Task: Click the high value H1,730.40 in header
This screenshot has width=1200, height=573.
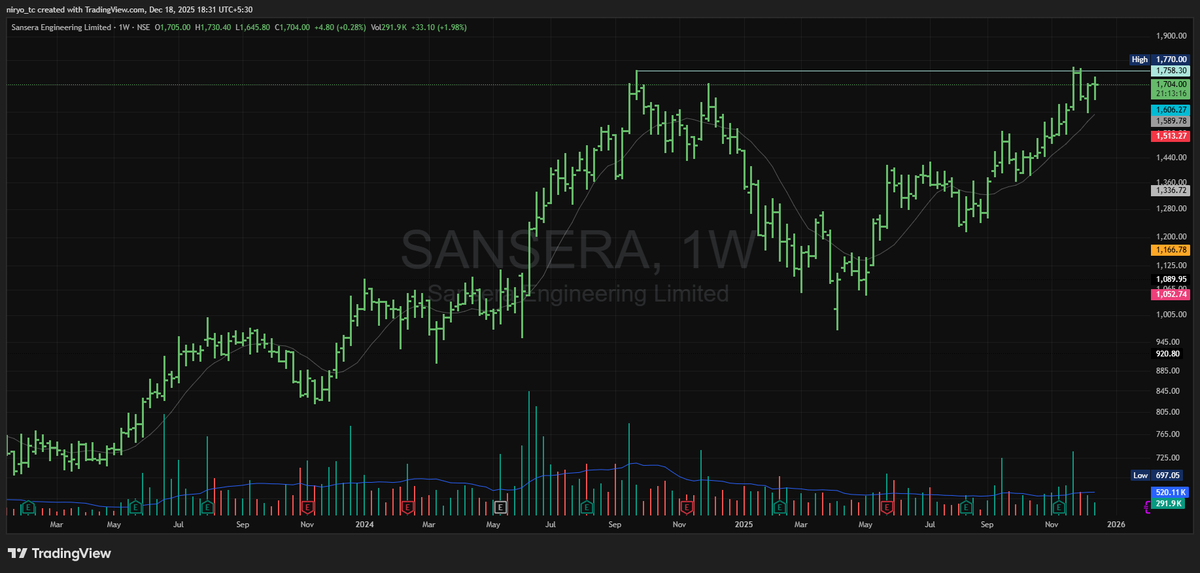Action: click(213, 26)
